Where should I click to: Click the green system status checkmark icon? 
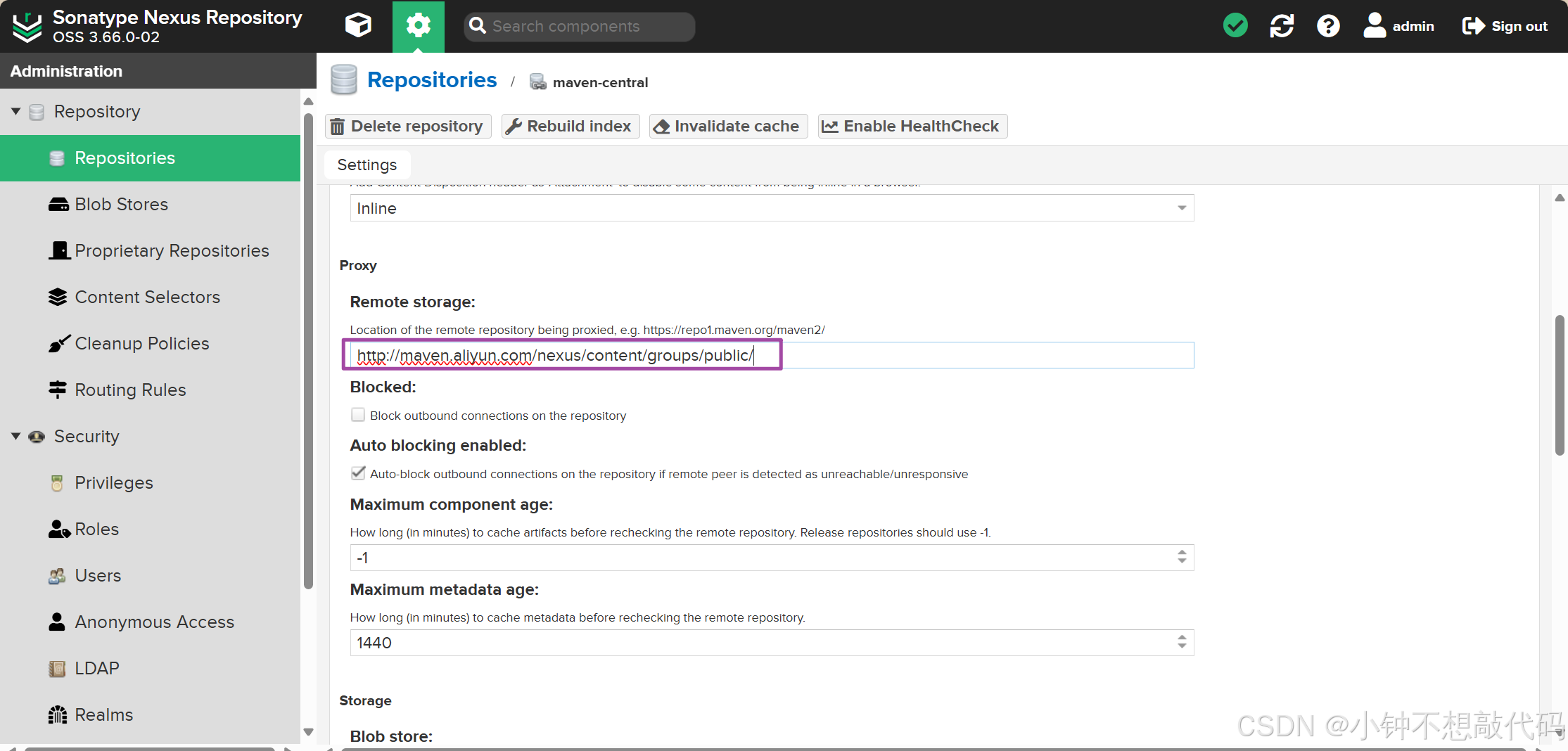[x=1235, y=26]
